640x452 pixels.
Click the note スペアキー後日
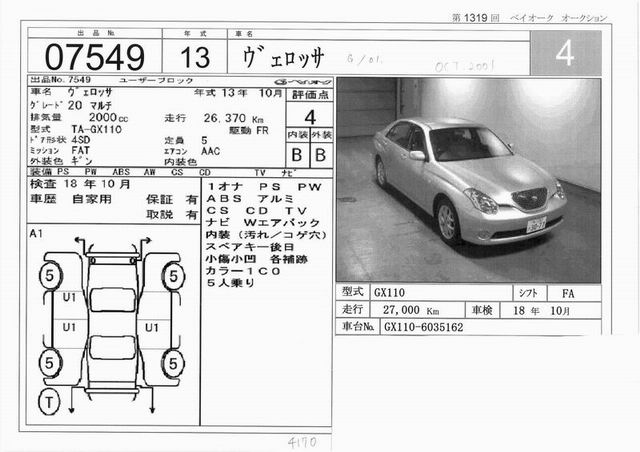pyautogui.click(x=250, y=247)
